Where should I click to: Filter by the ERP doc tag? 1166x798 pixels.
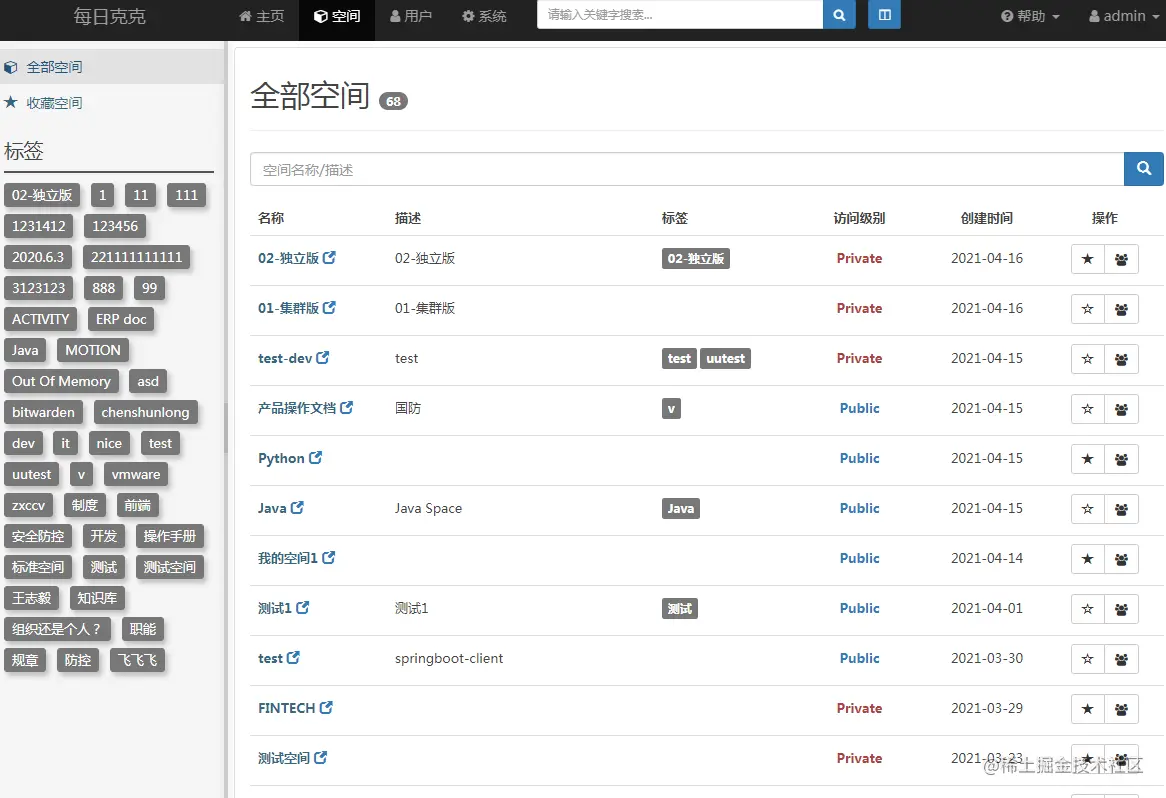tap(120, 319)
